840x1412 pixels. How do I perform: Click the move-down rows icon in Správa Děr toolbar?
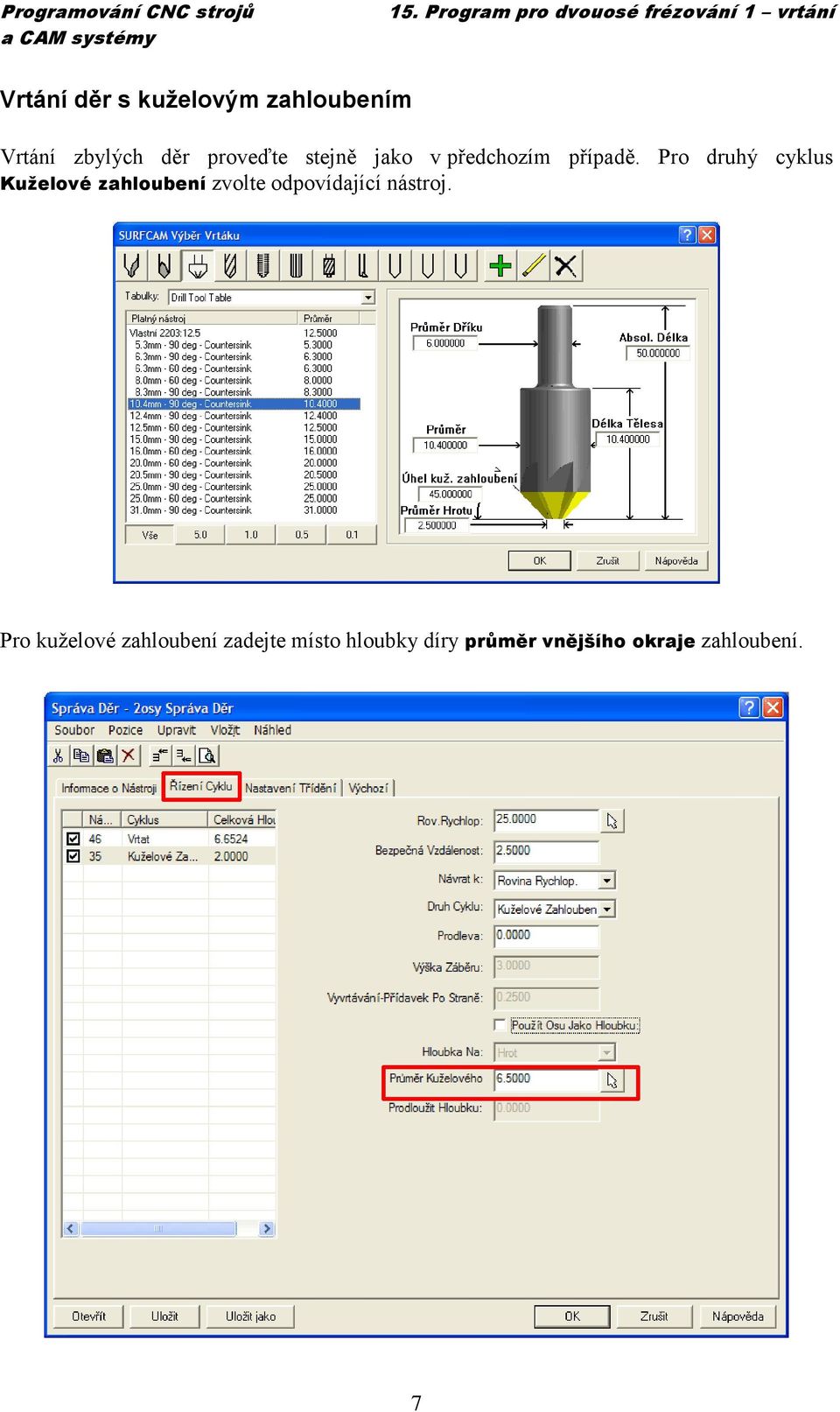coord(184,755)
